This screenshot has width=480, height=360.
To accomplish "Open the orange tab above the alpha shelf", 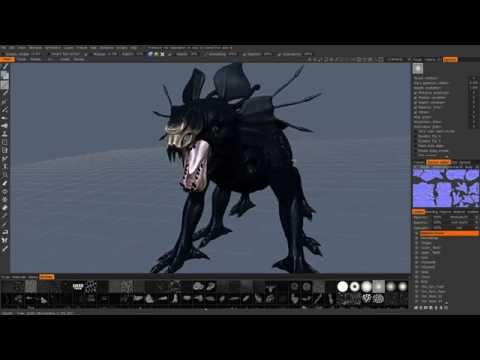I will (47, 277).
